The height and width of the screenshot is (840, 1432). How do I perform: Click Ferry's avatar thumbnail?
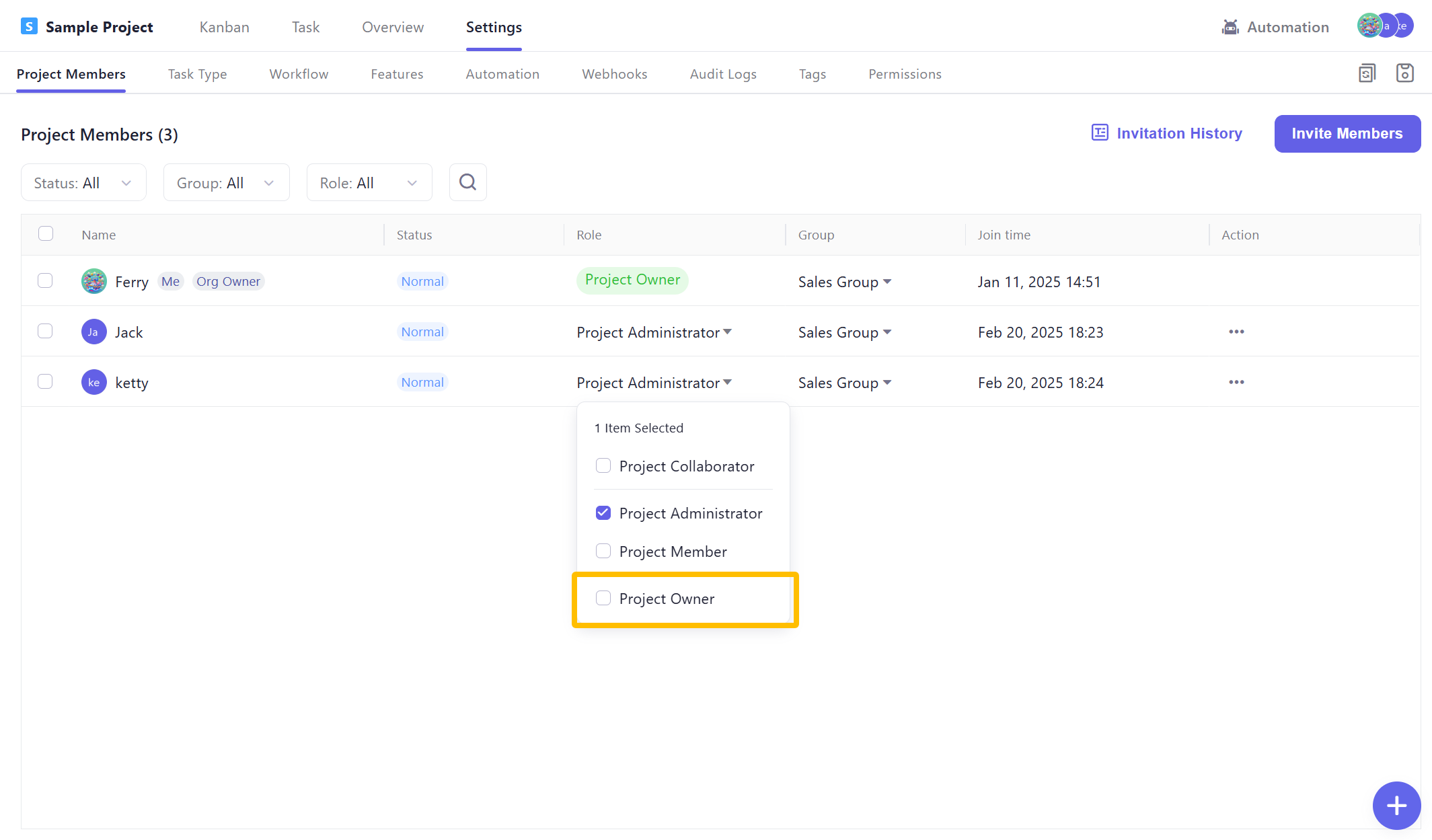tap(94, 281)
